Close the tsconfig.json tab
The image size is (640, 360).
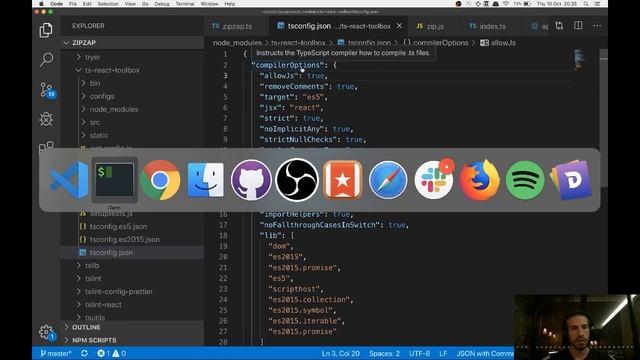click(399, 26)
